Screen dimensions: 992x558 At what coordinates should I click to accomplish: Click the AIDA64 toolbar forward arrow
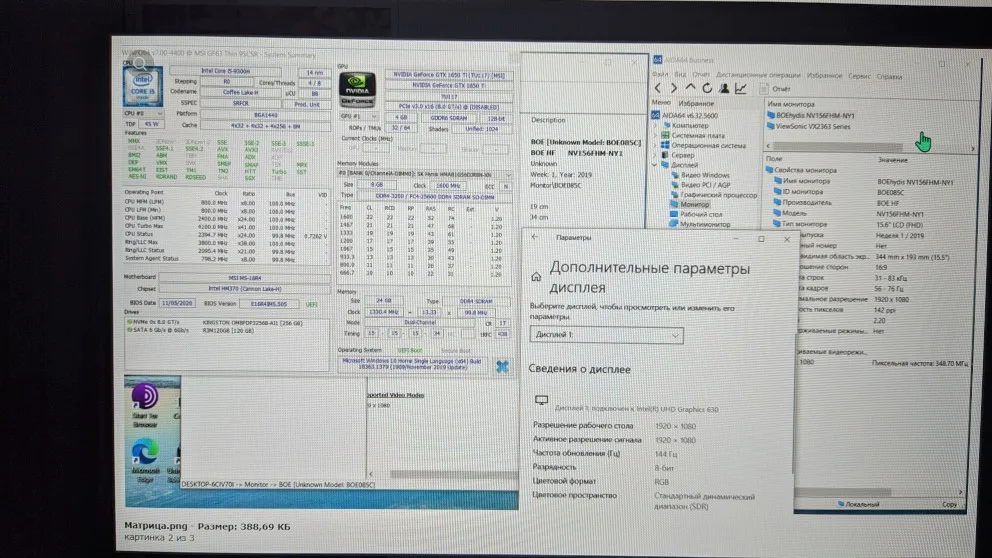(674, 89)
